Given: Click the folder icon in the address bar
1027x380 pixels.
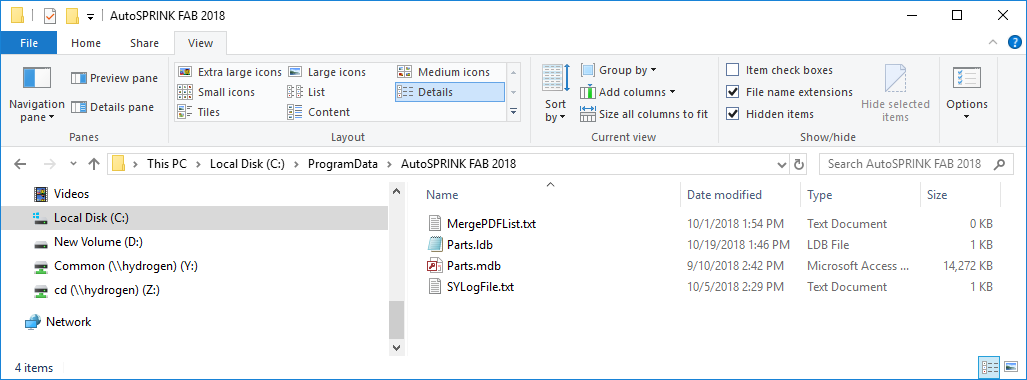Looking at the screenshot, I should (x=118, y=164).
